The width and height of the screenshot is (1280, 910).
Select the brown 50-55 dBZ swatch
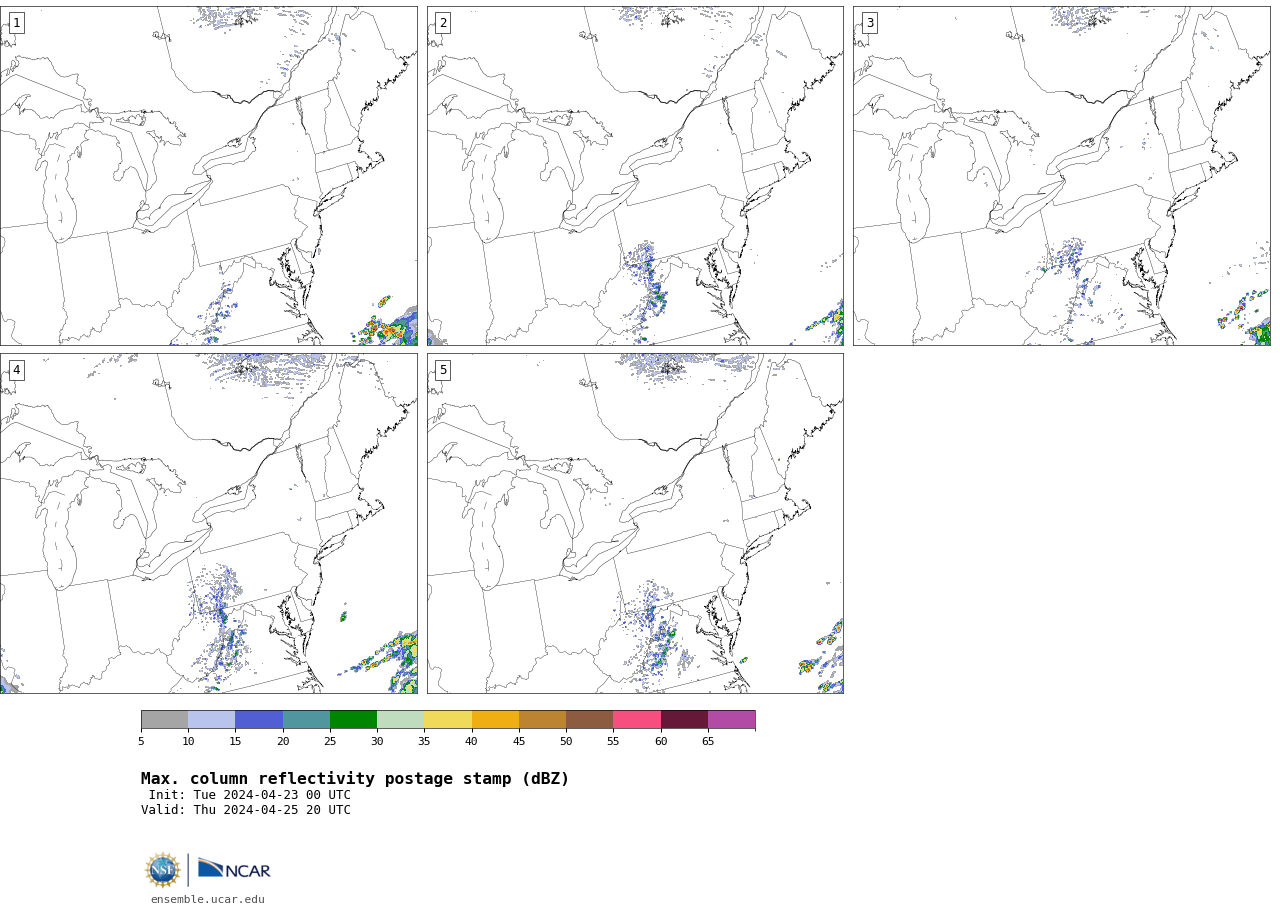[589, 720]
